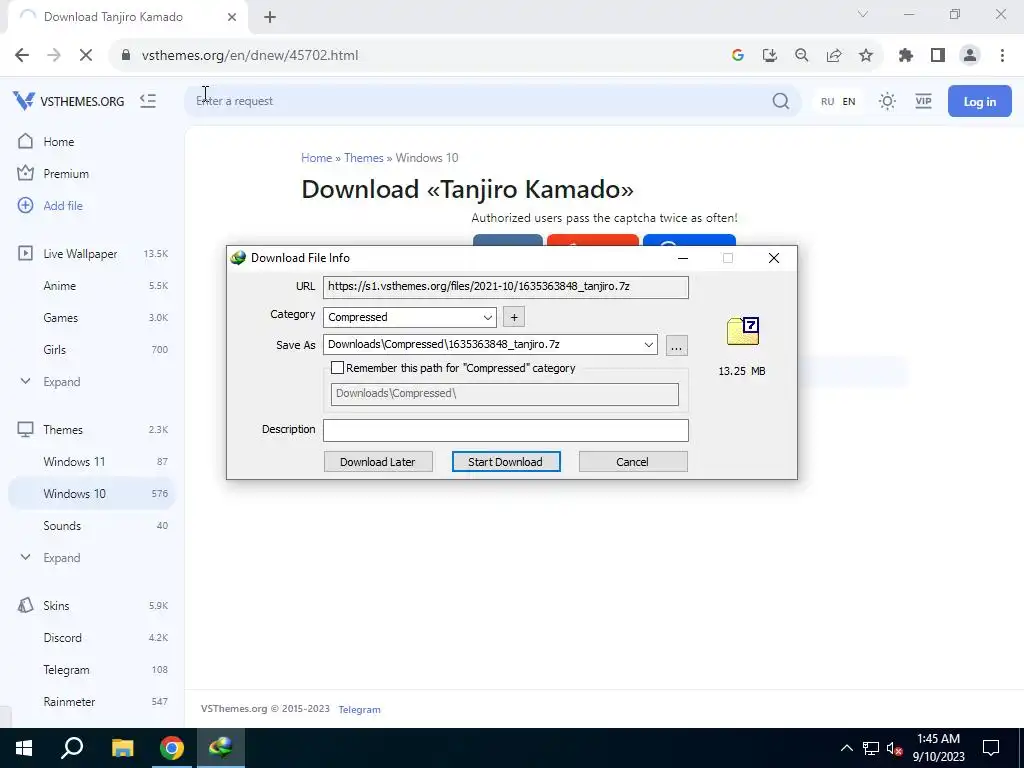Click the Download Later button
1024x768 pixels.
click(378, 462)
